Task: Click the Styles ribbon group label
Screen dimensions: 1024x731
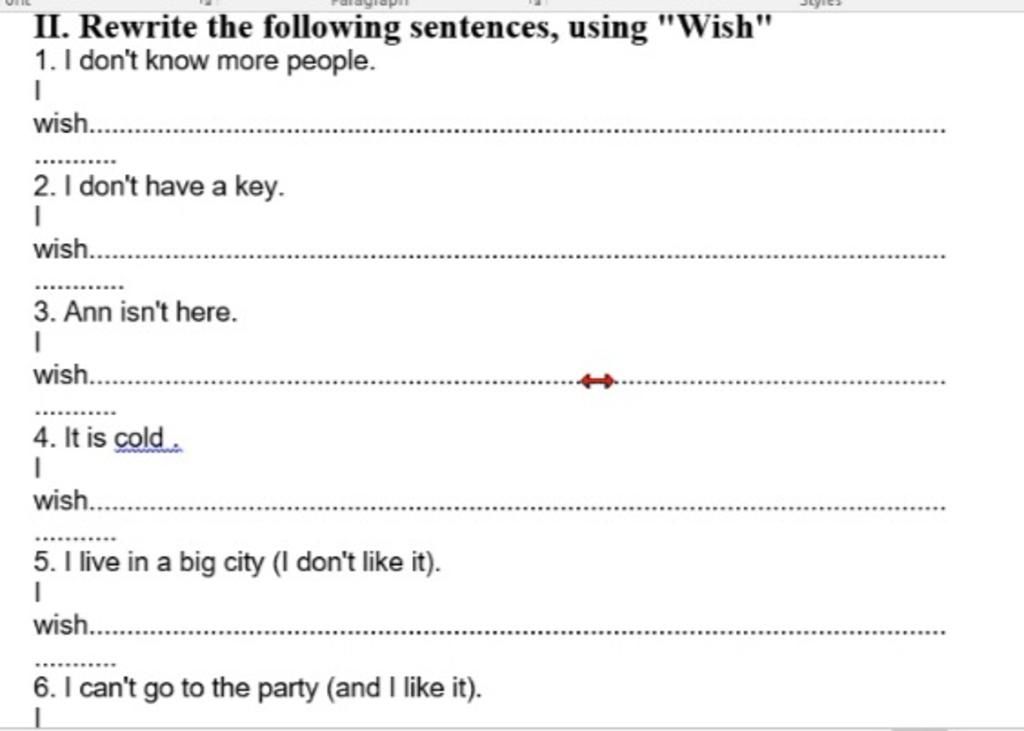Action: click(x=822, y=3)
